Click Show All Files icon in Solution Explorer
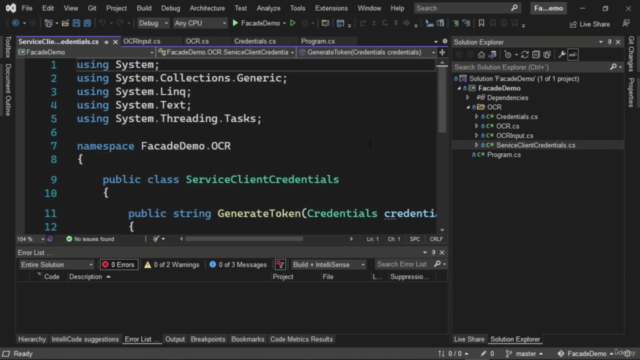The height and width of the screenshot is (360, 640). click(x=547, y=55)
